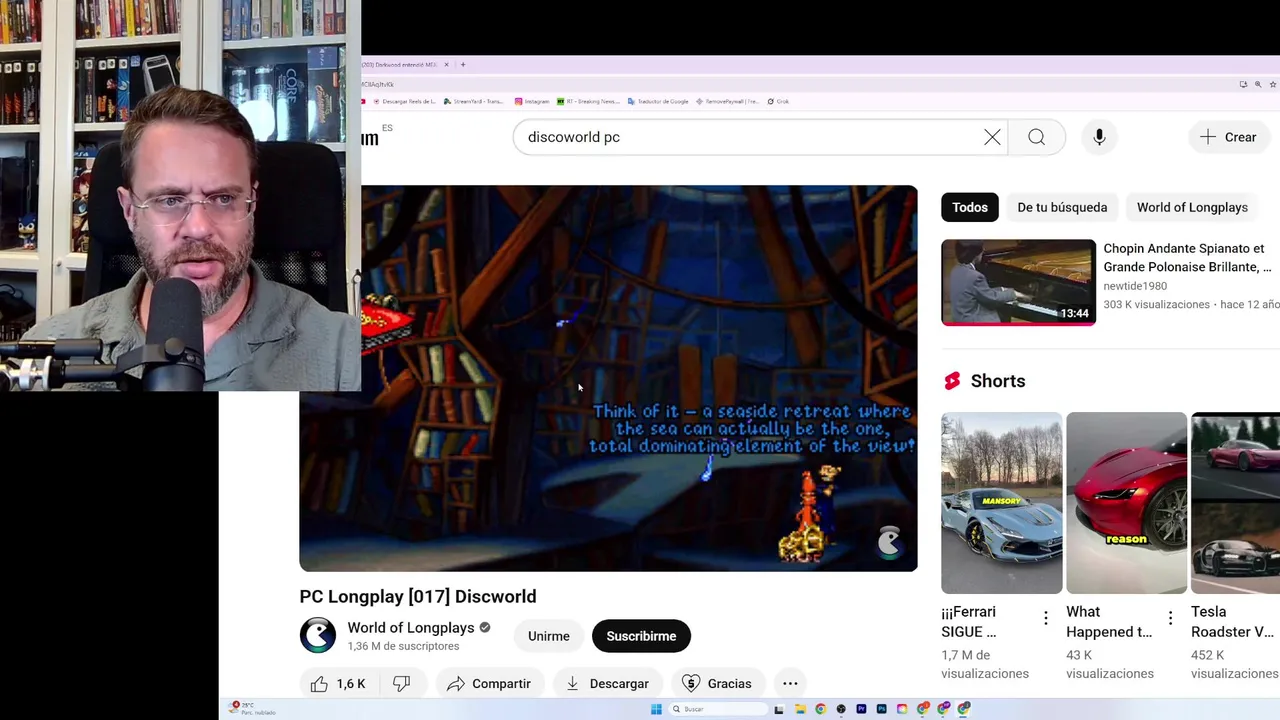Open the Descargar Reels bookmark

point(405,101)
